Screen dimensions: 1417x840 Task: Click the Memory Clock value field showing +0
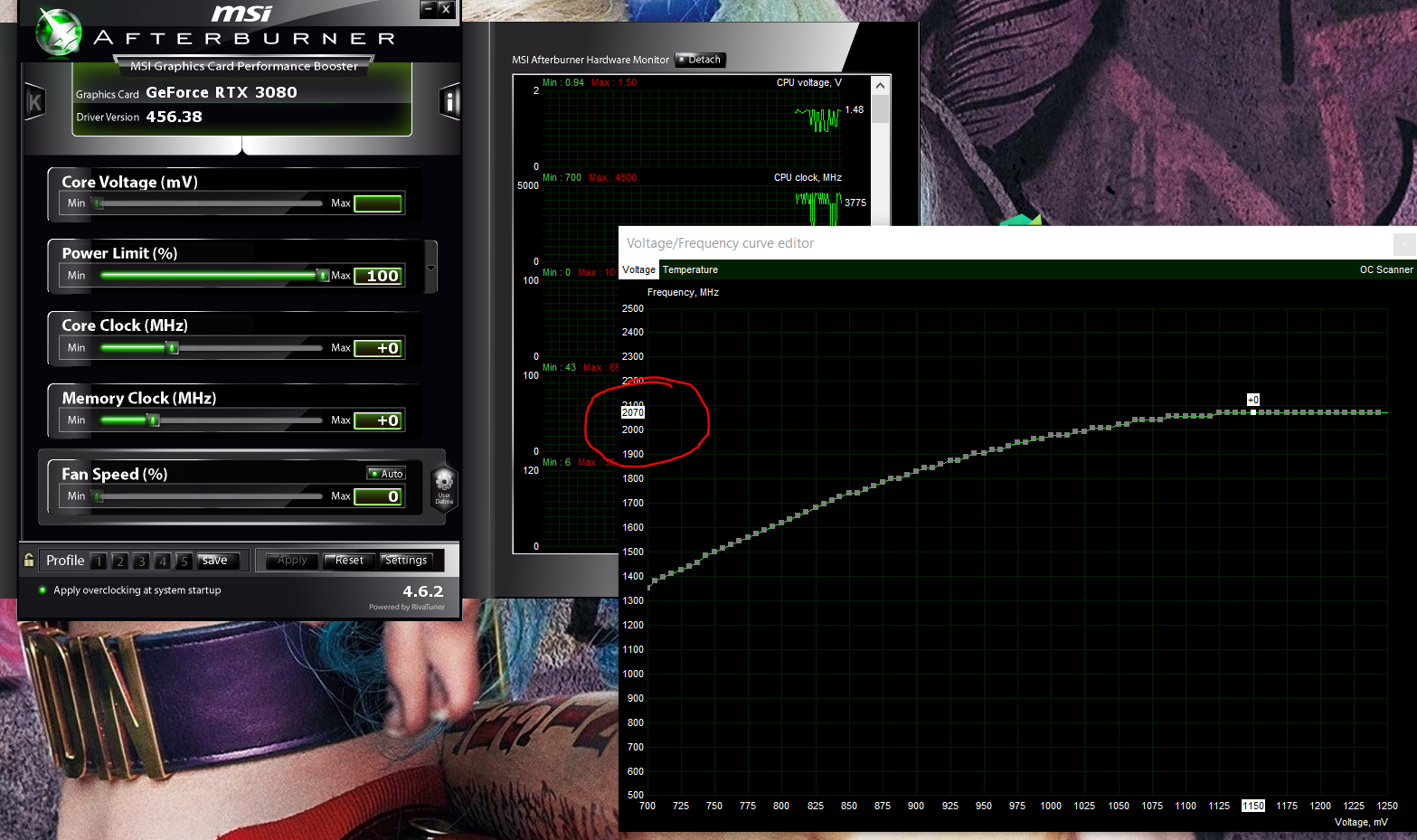click(378, 420)
